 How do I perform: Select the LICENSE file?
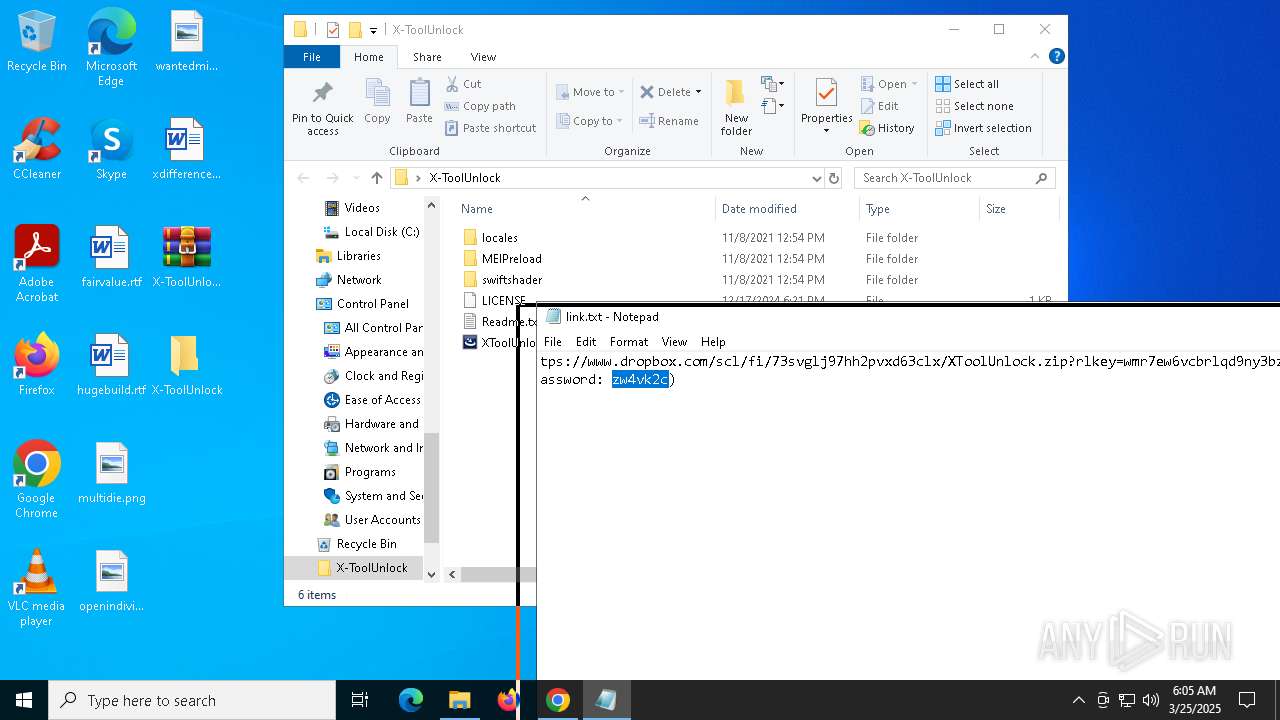[x=503, y=300]
